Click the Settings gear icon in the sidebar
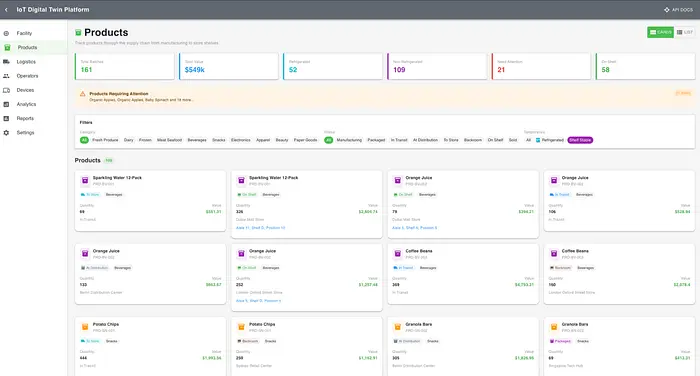The width and height of the screenshot is (700, 376). click(x=6, y=133)
